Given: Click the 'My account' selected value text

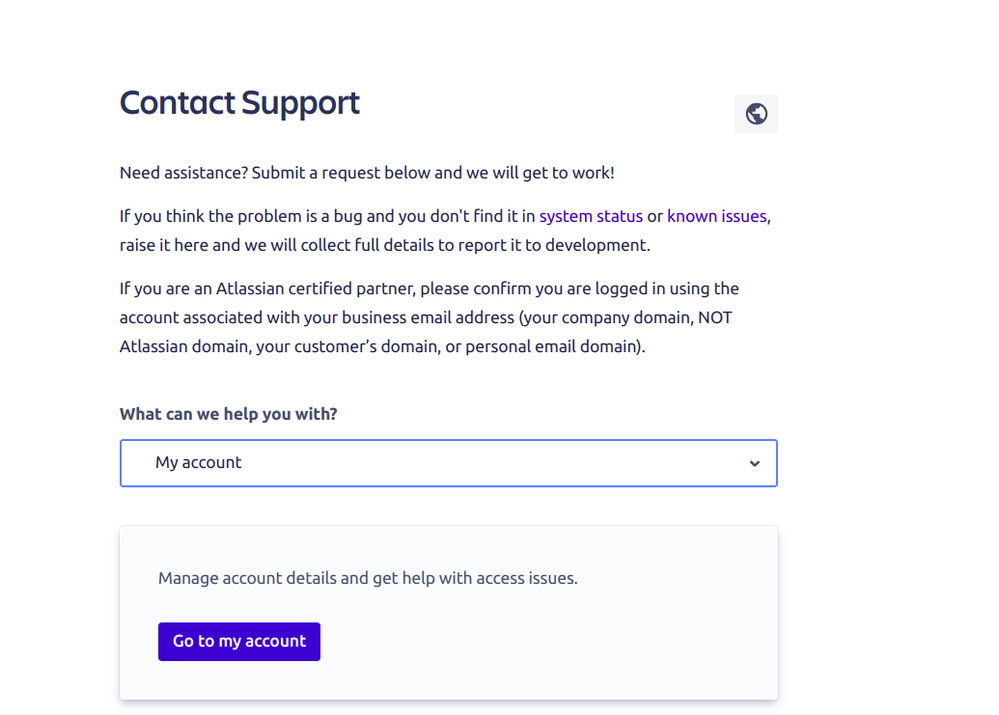Looking at the screenshot, I should coord(198,463).
